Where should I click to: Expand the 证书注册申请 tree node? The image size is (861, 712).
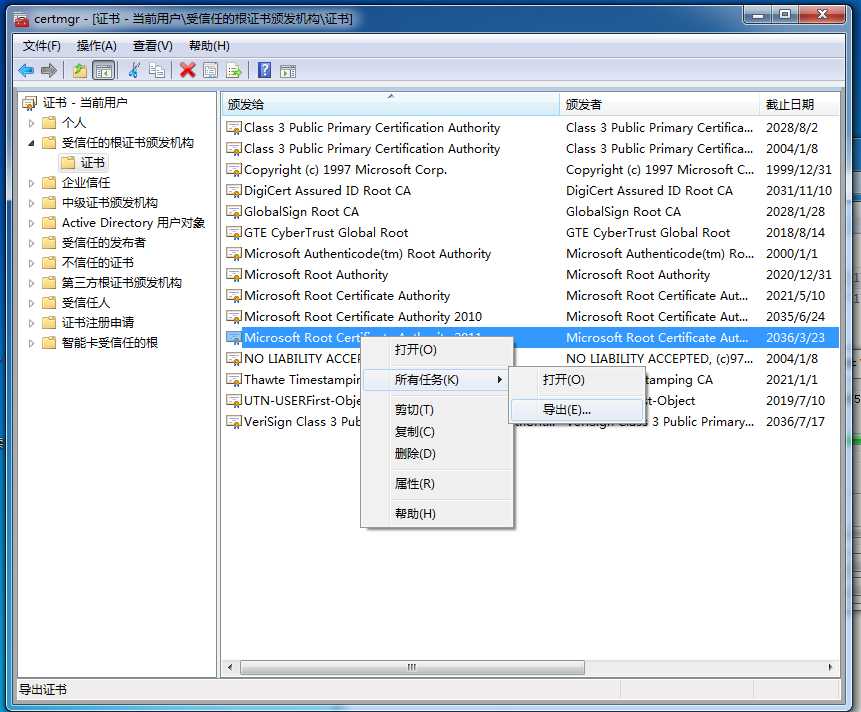coord(31,323)
